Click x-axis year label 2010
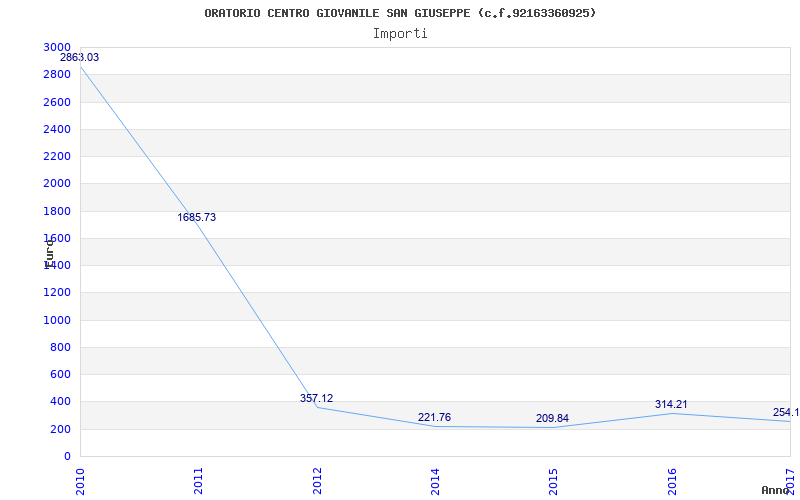 point(80,481)
